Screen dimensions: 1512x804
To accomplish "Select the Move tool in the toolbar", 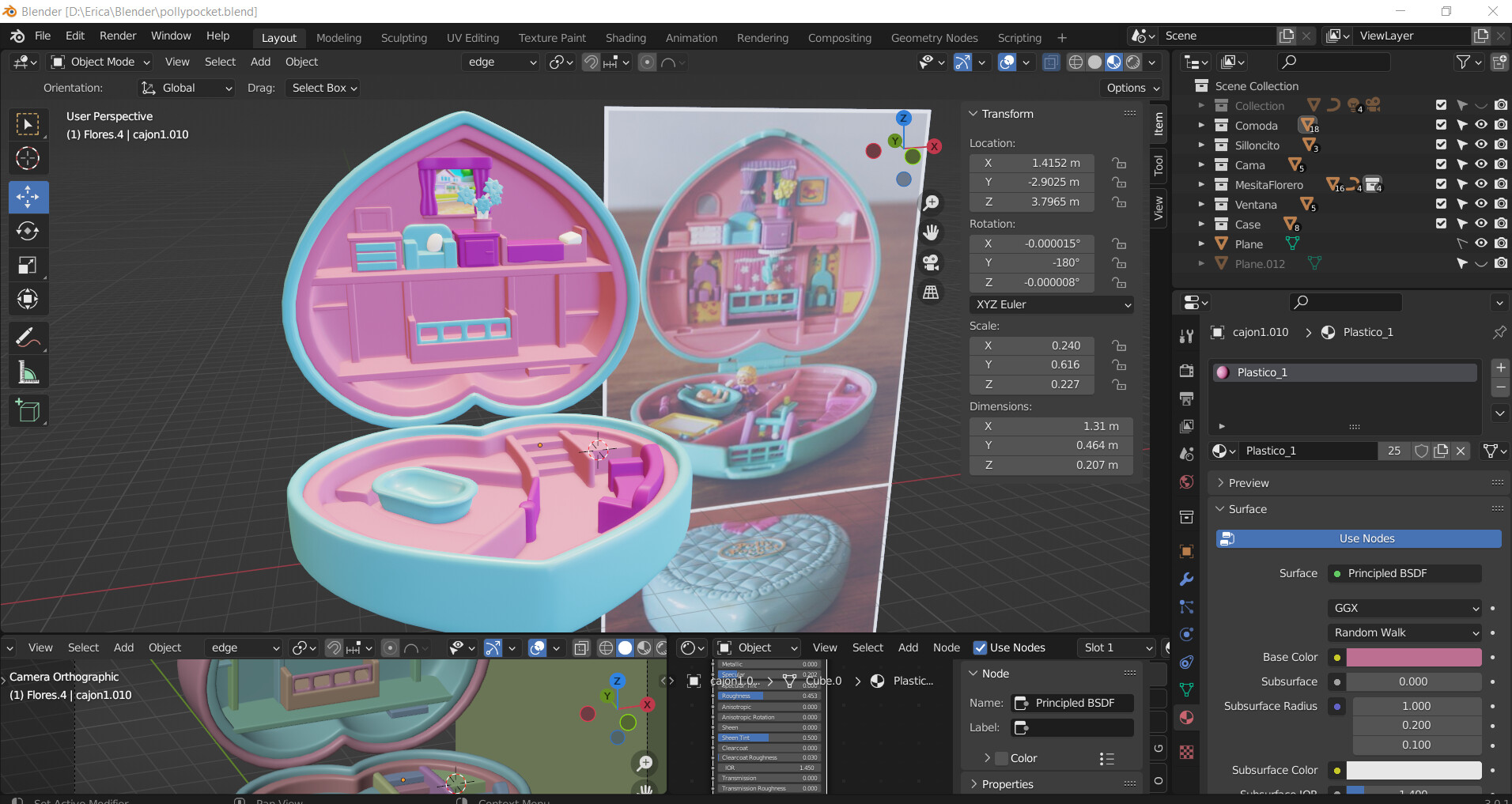I will [x=28, y=197].
